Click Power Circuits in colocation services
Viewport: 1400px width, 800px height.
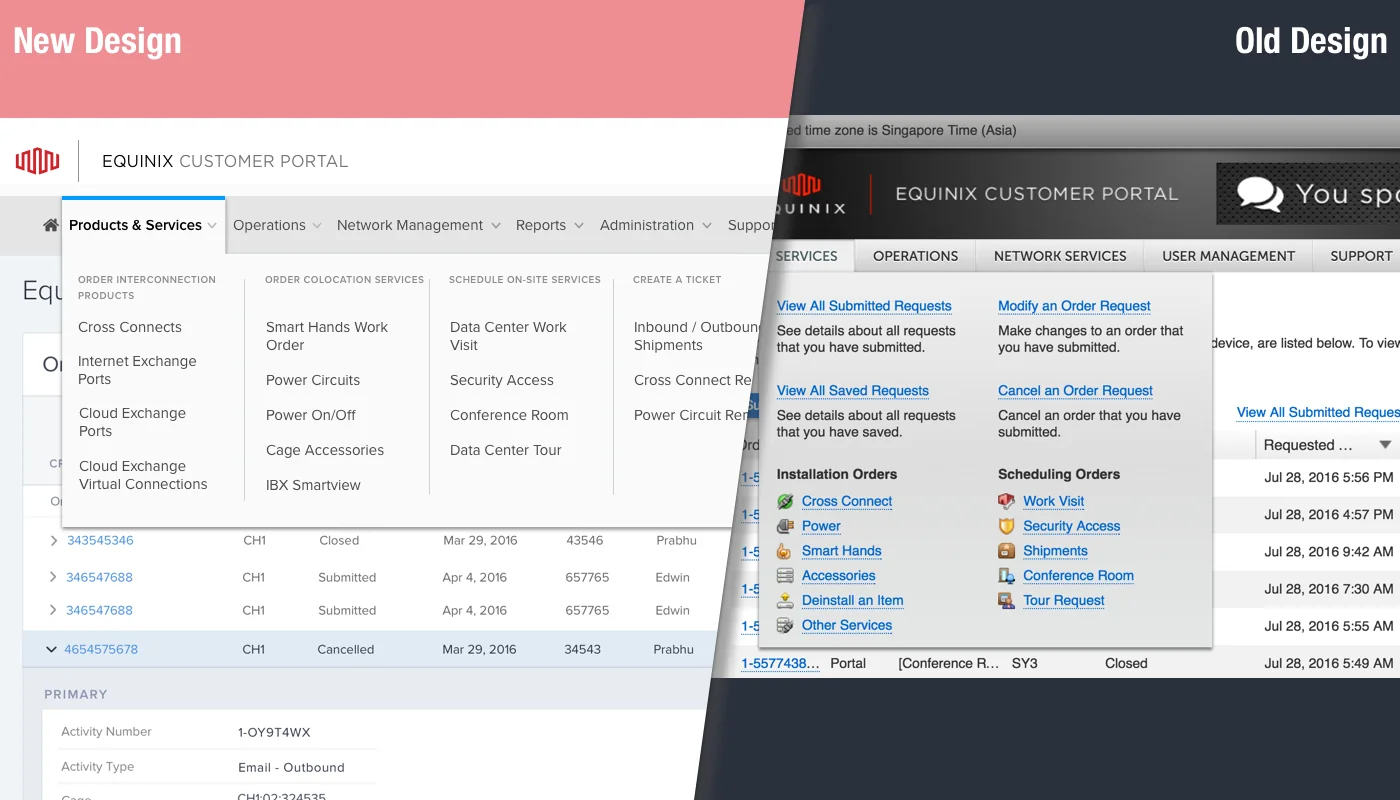313,380
